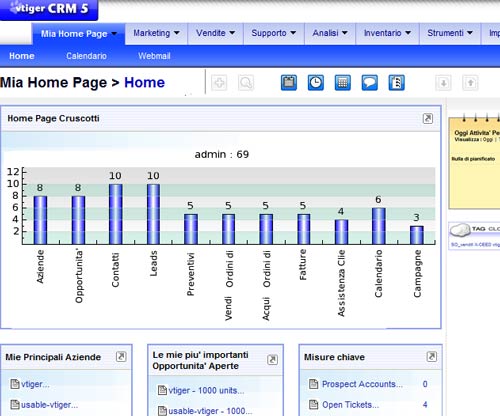
Task: Detach the Misure chiave panel
Action: click(432, 357)
